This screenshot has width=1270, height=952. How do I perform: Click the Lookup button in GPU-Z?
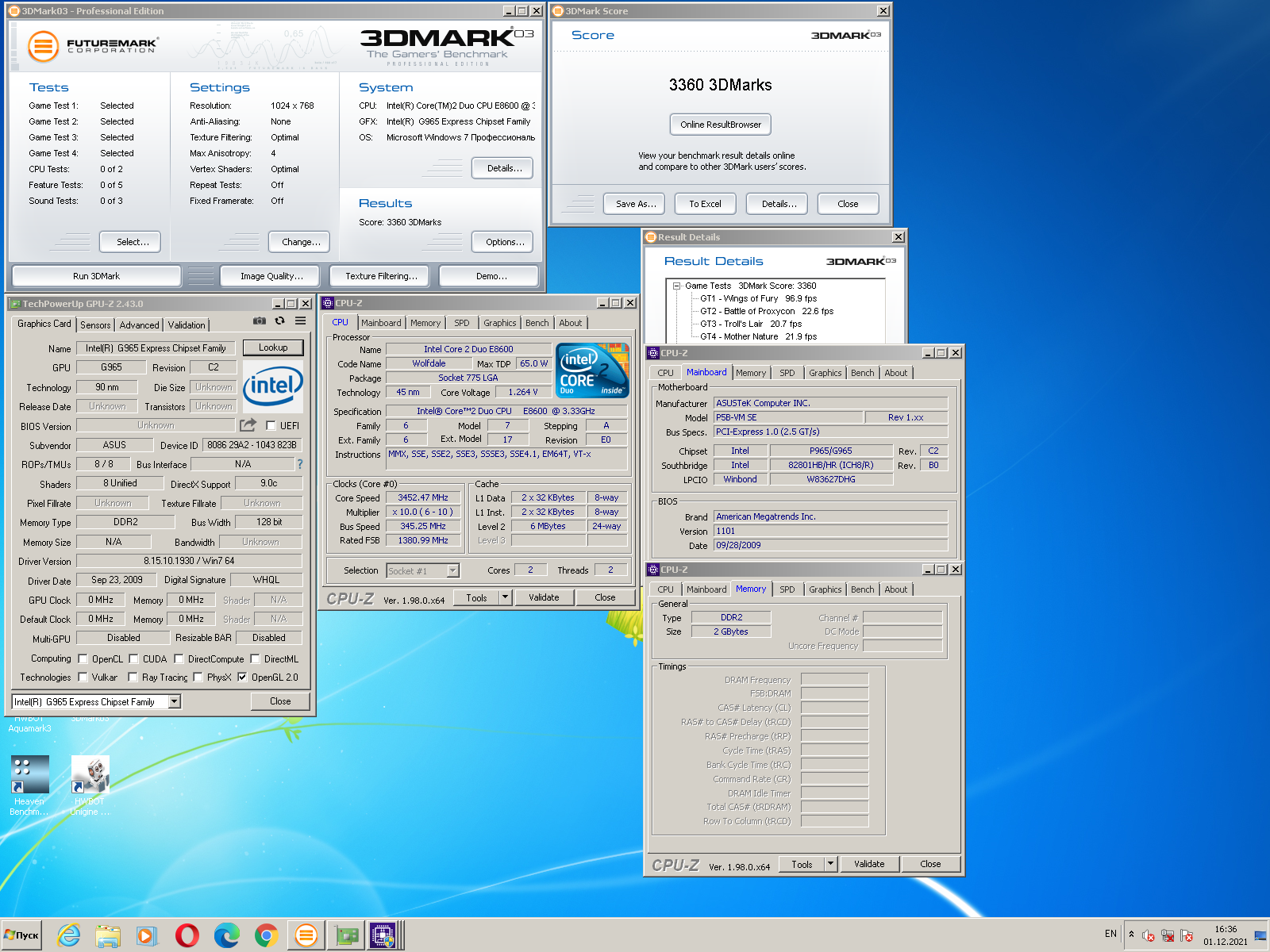click(x=273, y=347)
